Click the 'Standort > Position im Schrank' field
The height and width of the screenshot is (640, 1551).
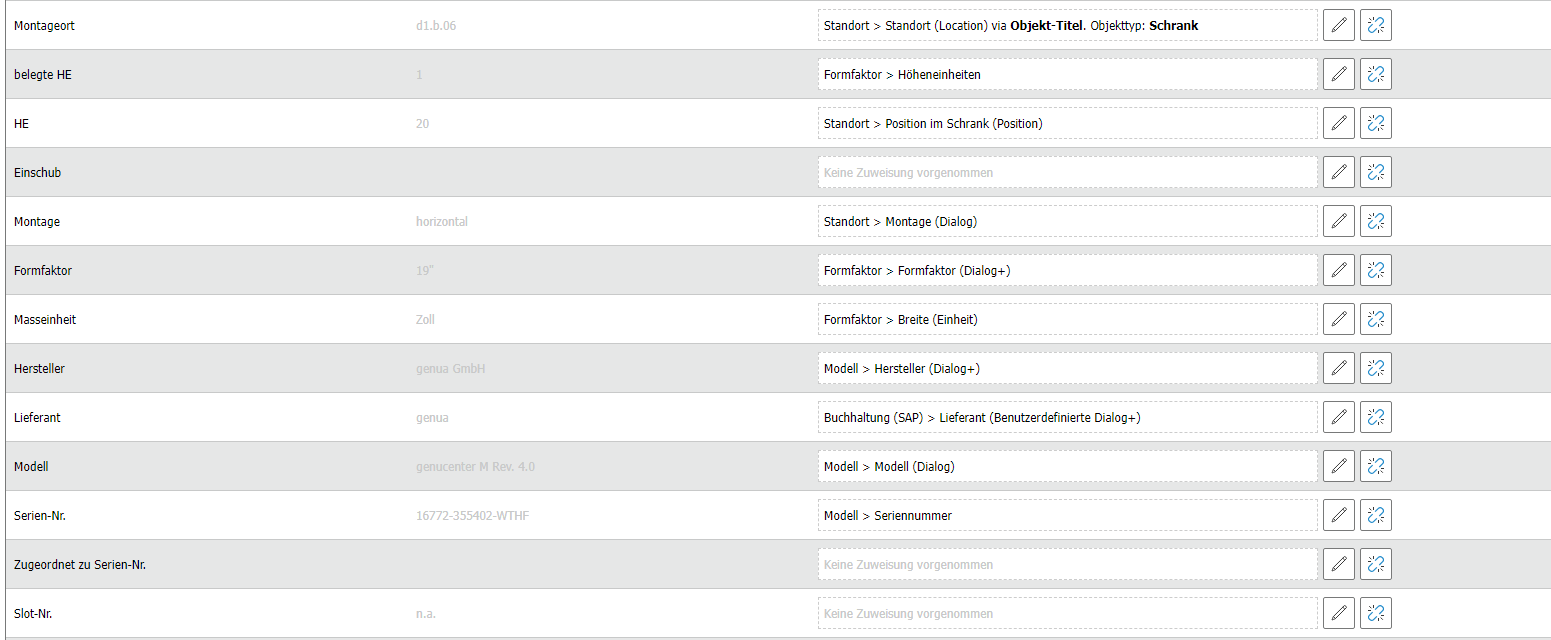pos(1067,123)
